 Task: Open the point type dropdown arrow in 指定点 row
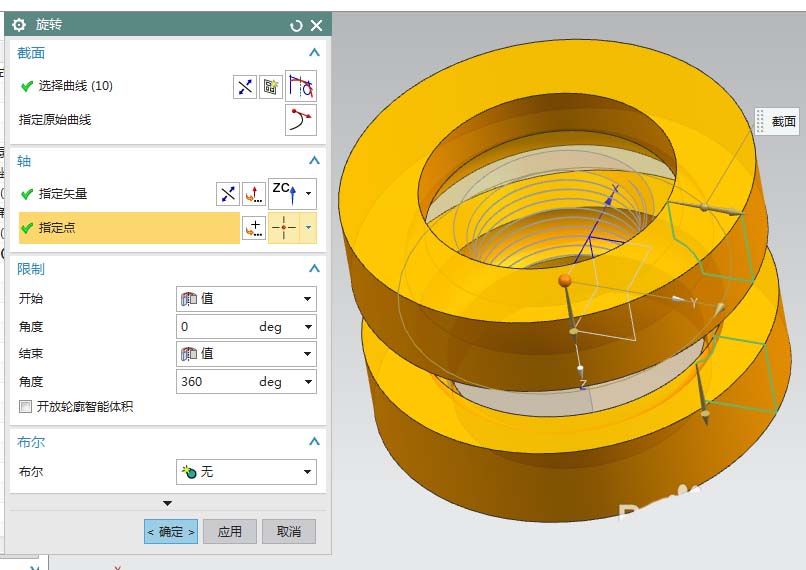point(308,228)
